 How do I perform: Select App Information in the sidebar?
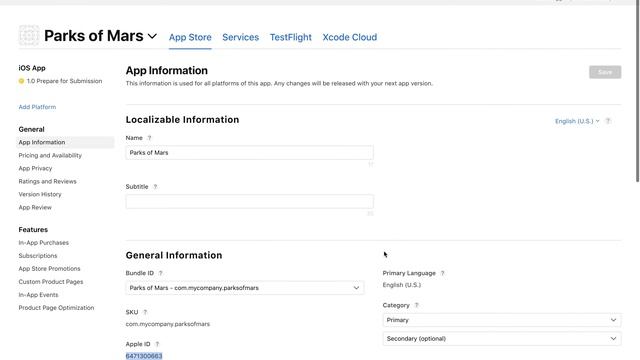tap(66, 142)
